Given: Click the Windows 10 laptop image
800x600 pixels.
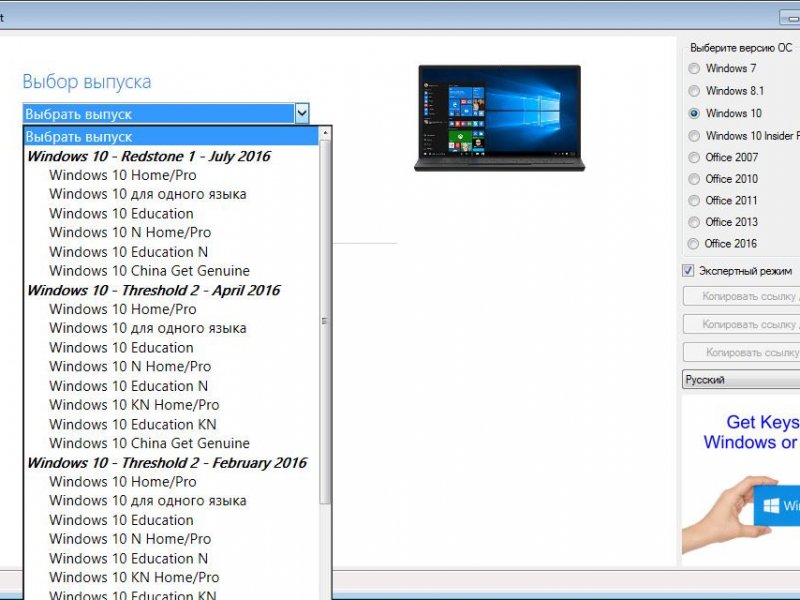Looking at the screenshot, I should point(499,118).
